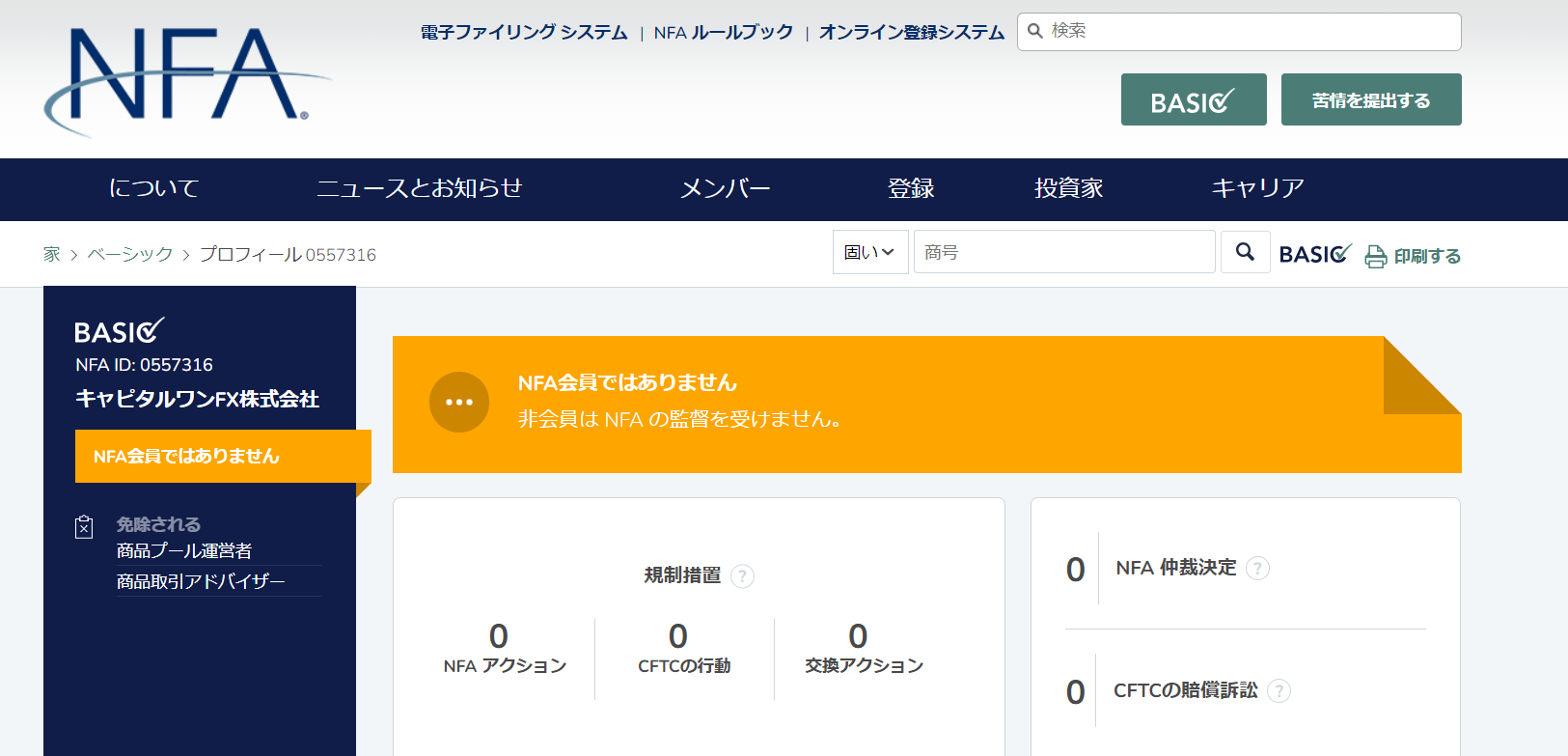Click 商品取引アドバイザー in sidebar

click(201, 581)
